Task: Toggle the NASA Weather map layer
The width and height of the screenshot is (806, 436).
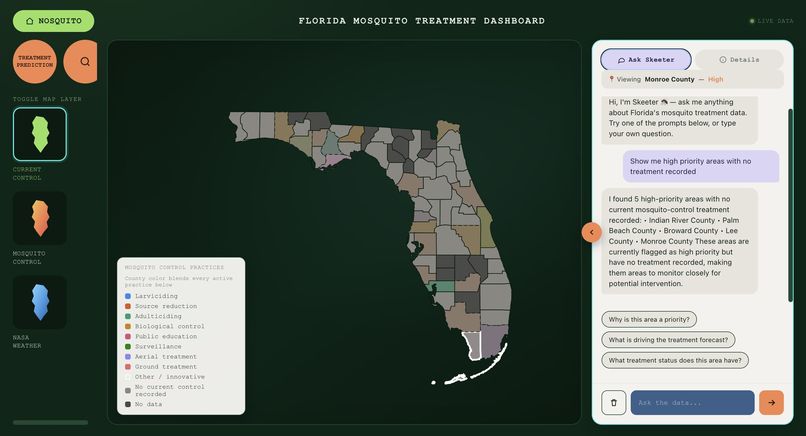Action: pos(40,302)
